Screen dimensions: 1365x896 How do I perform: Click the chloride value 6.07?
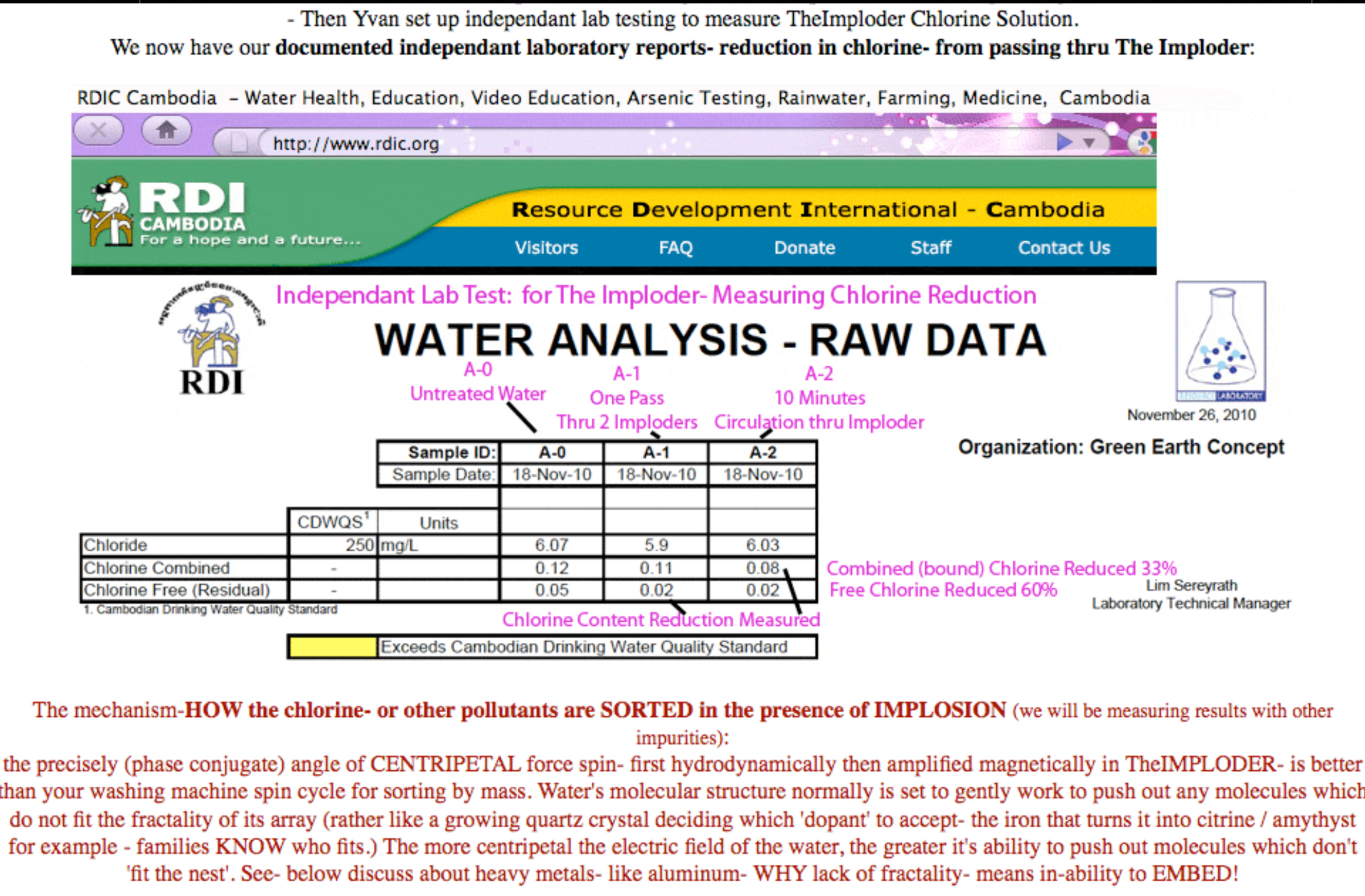pos(552,545)
